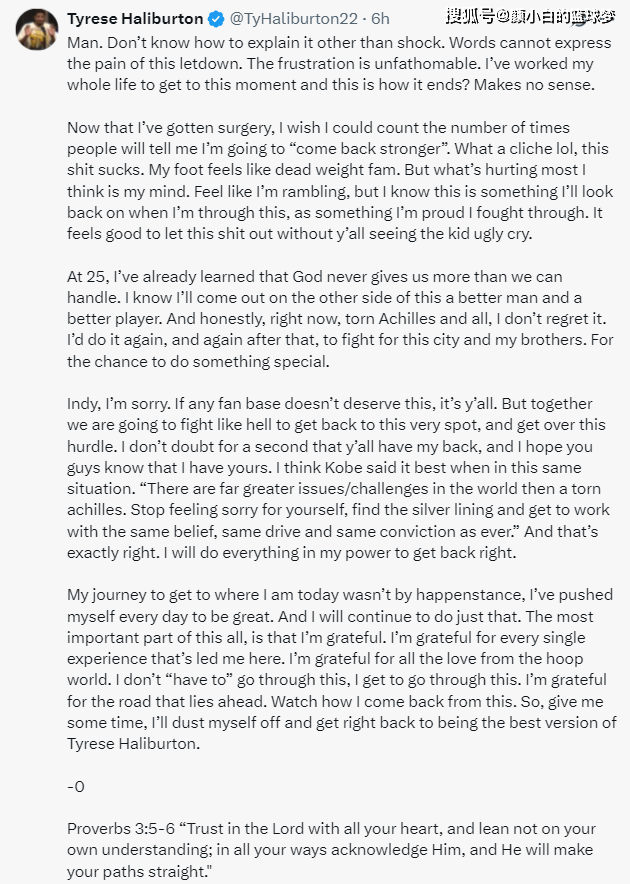Click the "-0" signature line

pos(76,786)
